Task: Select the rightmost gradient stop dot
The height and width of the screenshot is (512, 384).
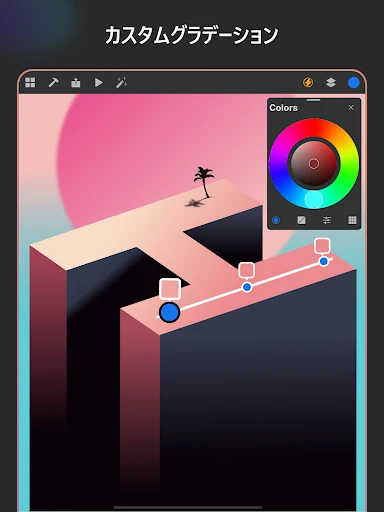Action: coord(323,262)
